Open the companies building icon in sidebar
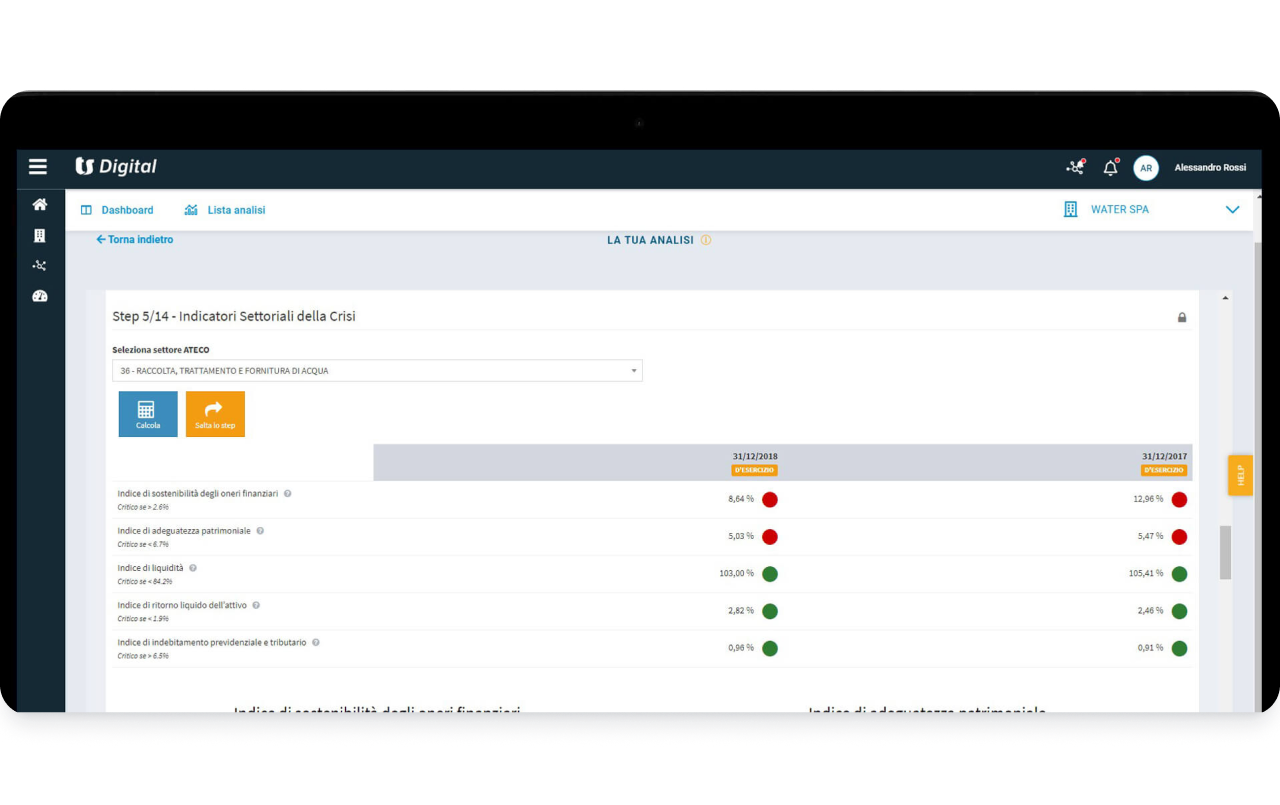This screenshot has width=1280, height=805. click(x=40, y=236)
